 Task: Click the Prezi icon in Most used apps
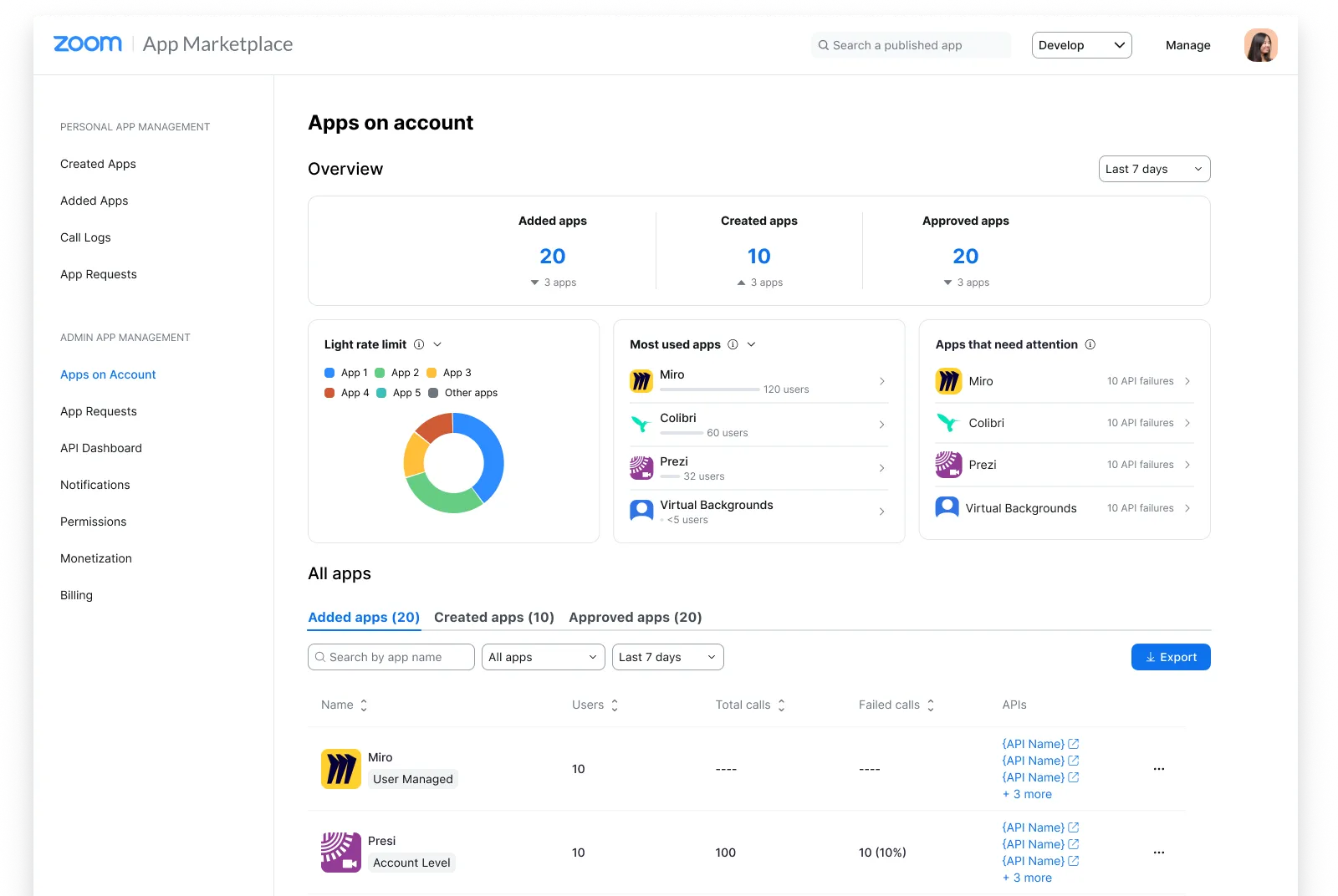click(641, 468)
